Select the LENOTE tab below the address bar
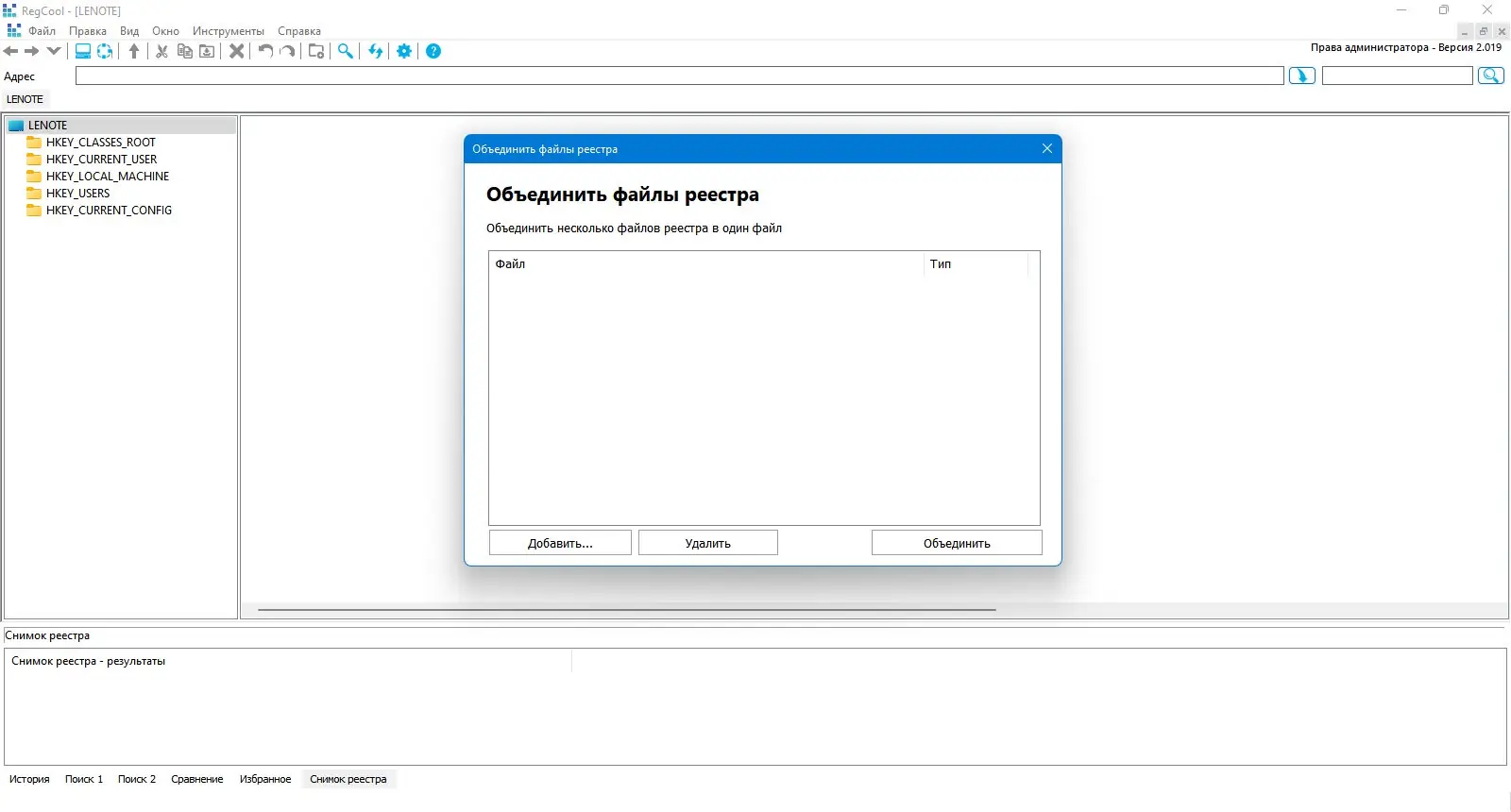Screen dimensions: 1511x812 [25, 99]
